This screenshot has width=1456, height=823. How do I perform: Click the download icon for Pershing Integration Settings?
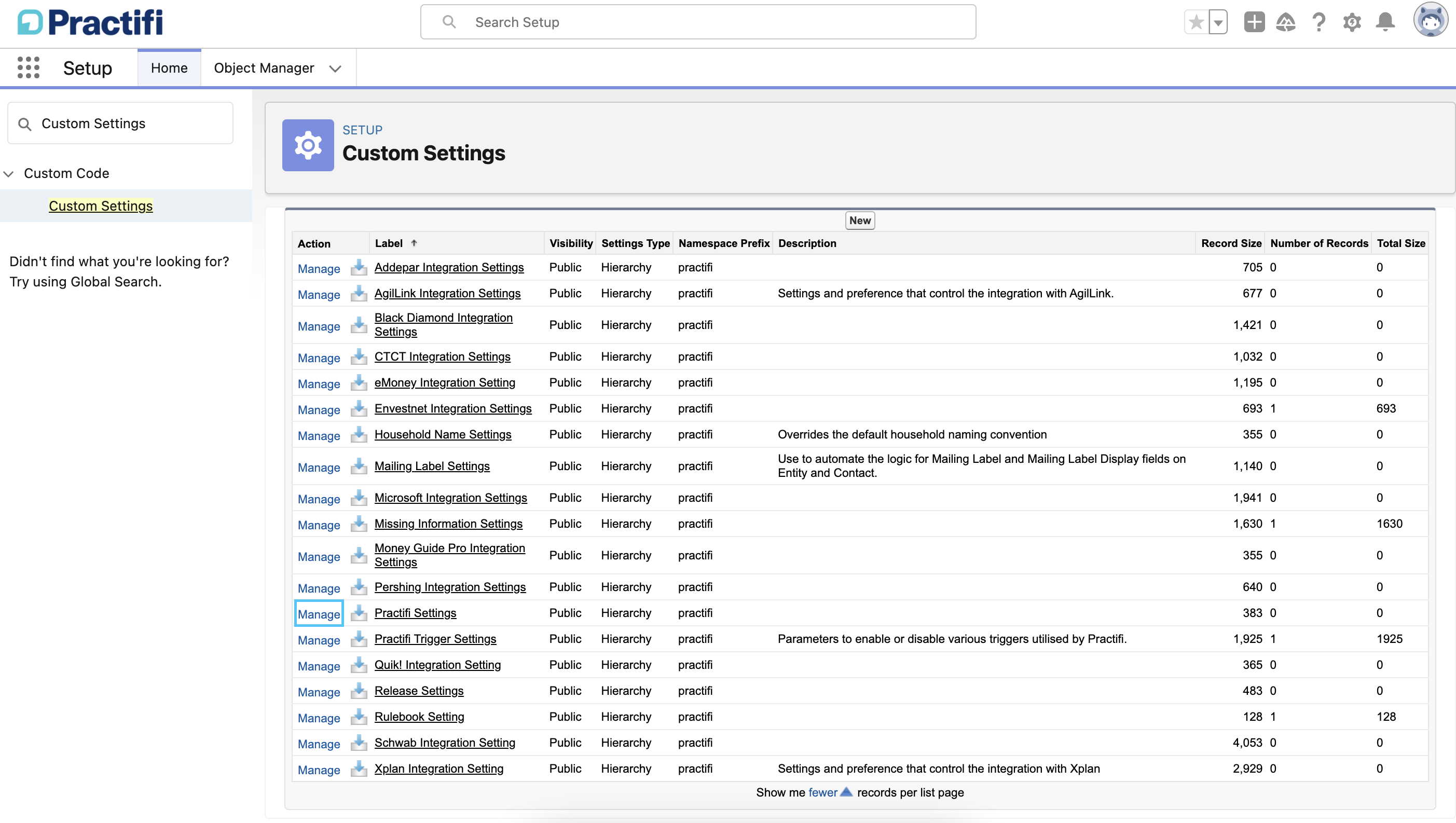[359, 587]
